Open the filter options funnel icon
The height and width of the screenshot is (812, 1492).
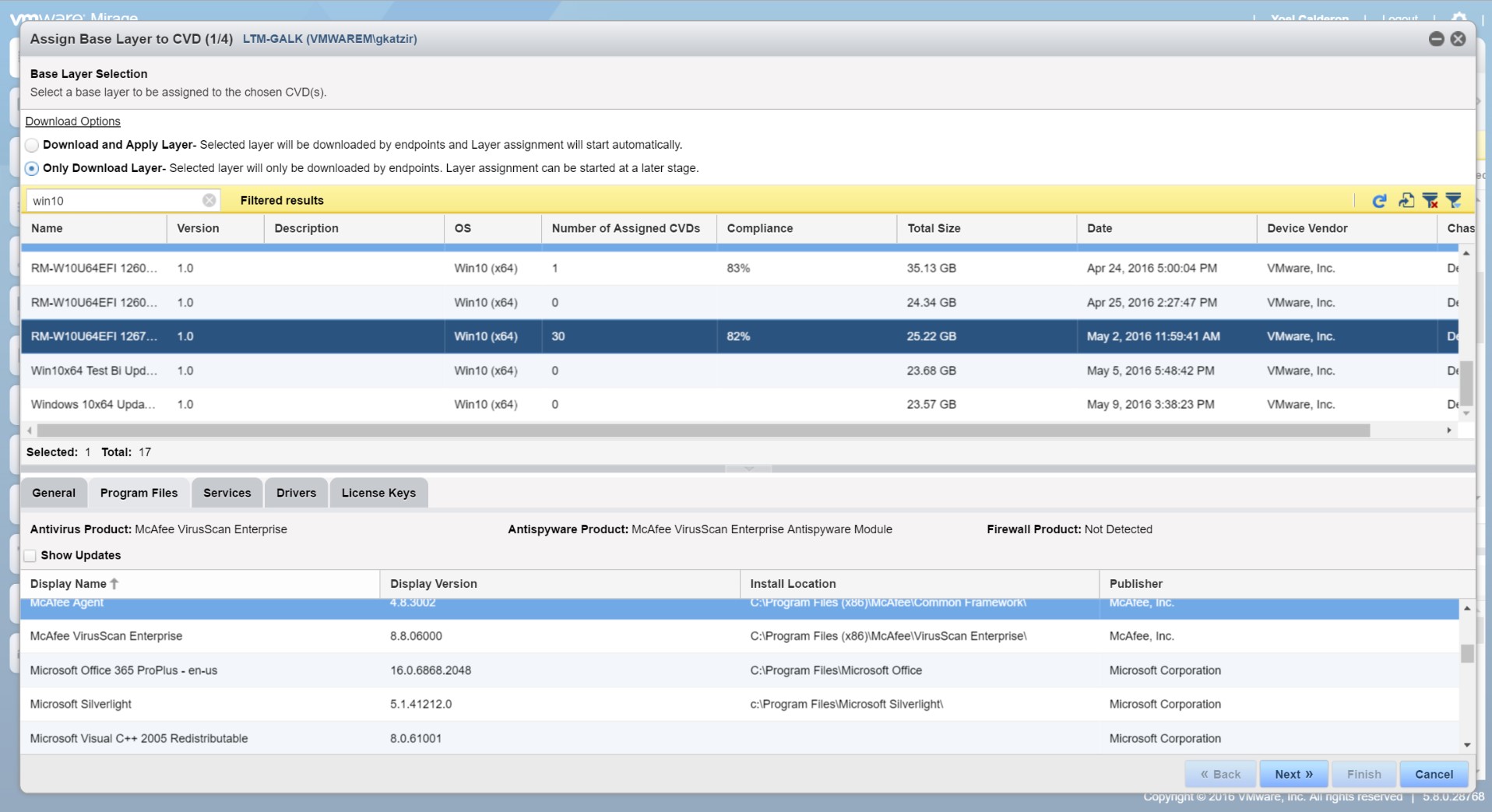(1453, 201)
